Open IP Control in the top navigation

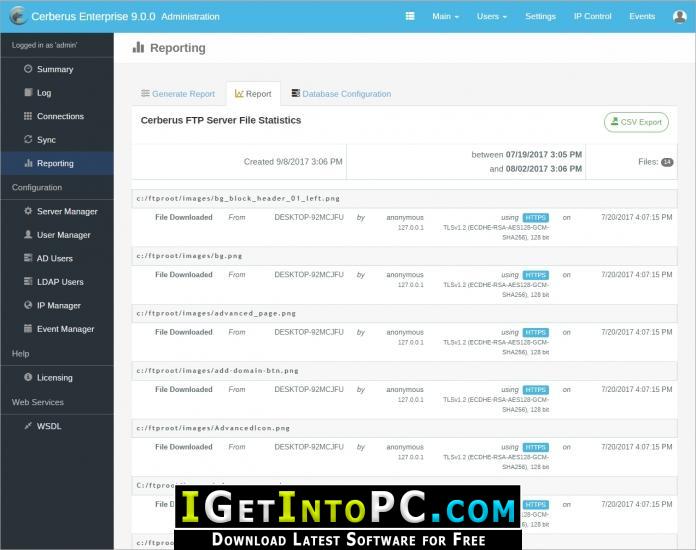click(592, 16)
